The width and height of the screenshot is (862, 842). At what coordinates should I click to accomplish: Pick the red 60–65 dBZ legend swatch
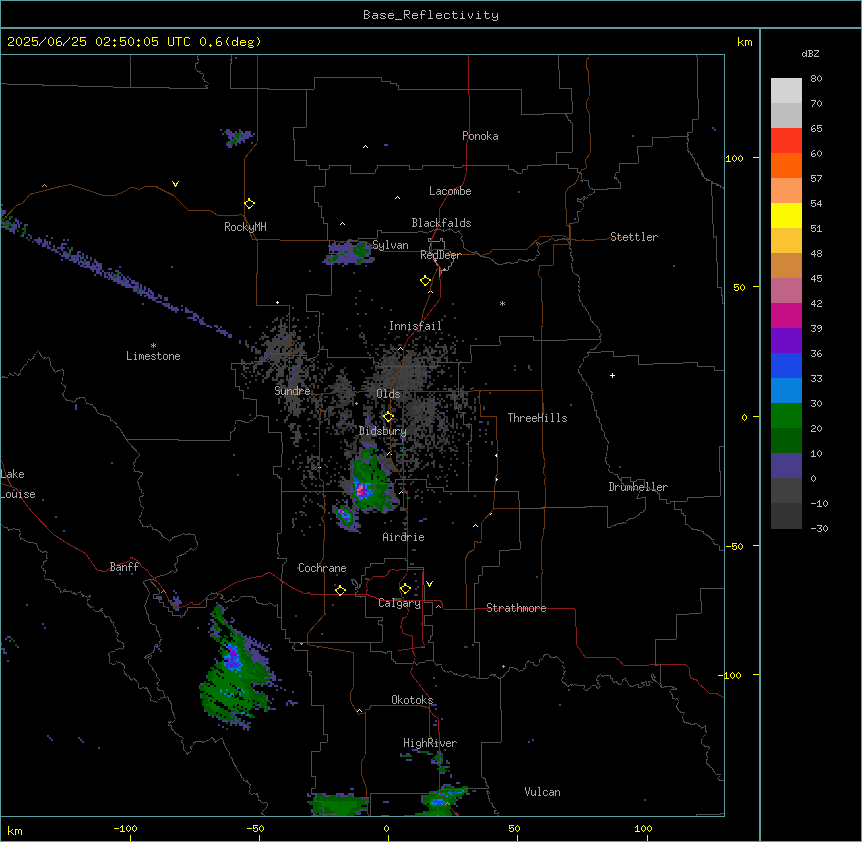(x=786, y=141)
